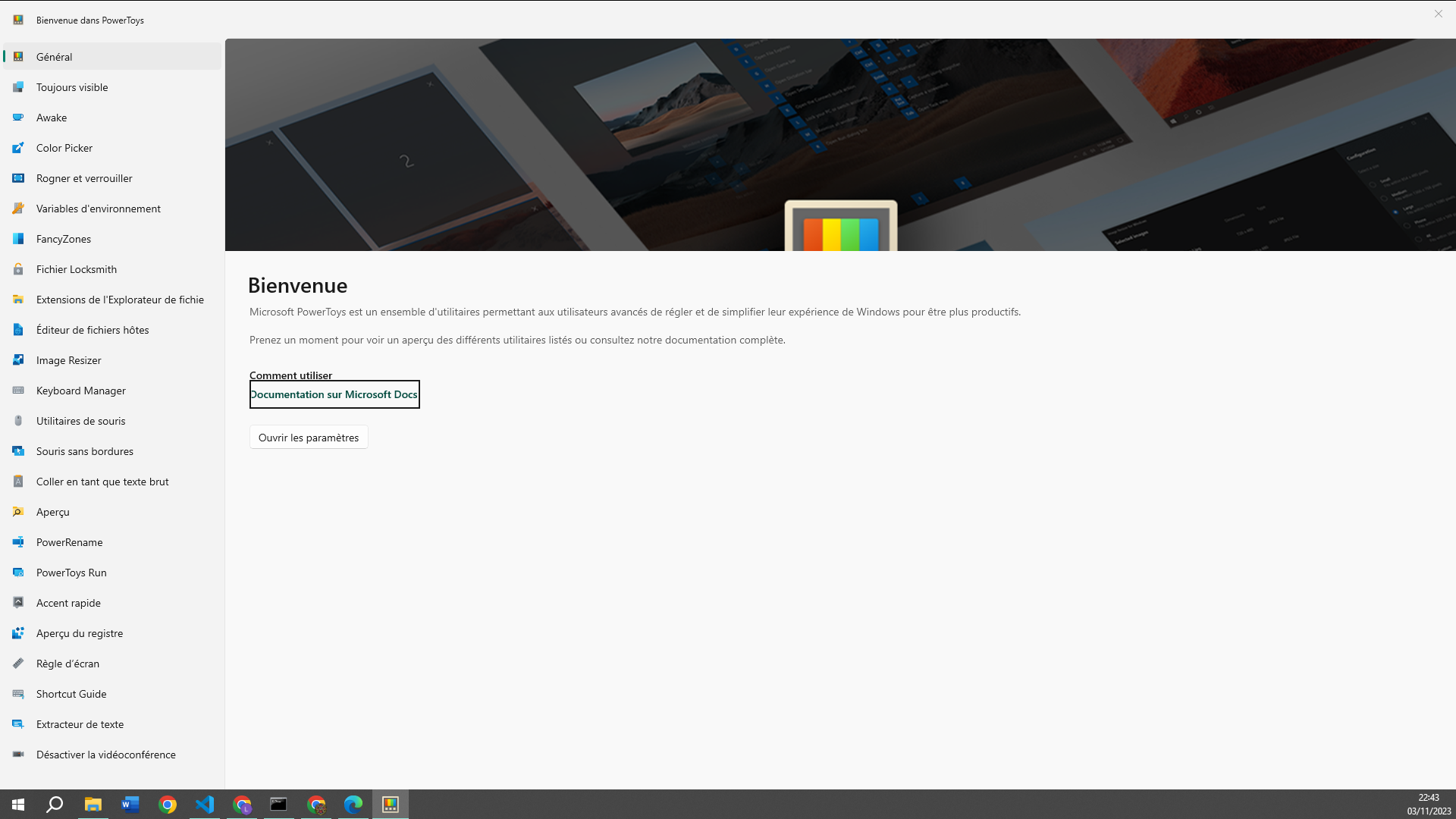Viewport: 1456px width, 819px height.
Task: Click the Bienvenue heading text
Action: click(298, 285)
